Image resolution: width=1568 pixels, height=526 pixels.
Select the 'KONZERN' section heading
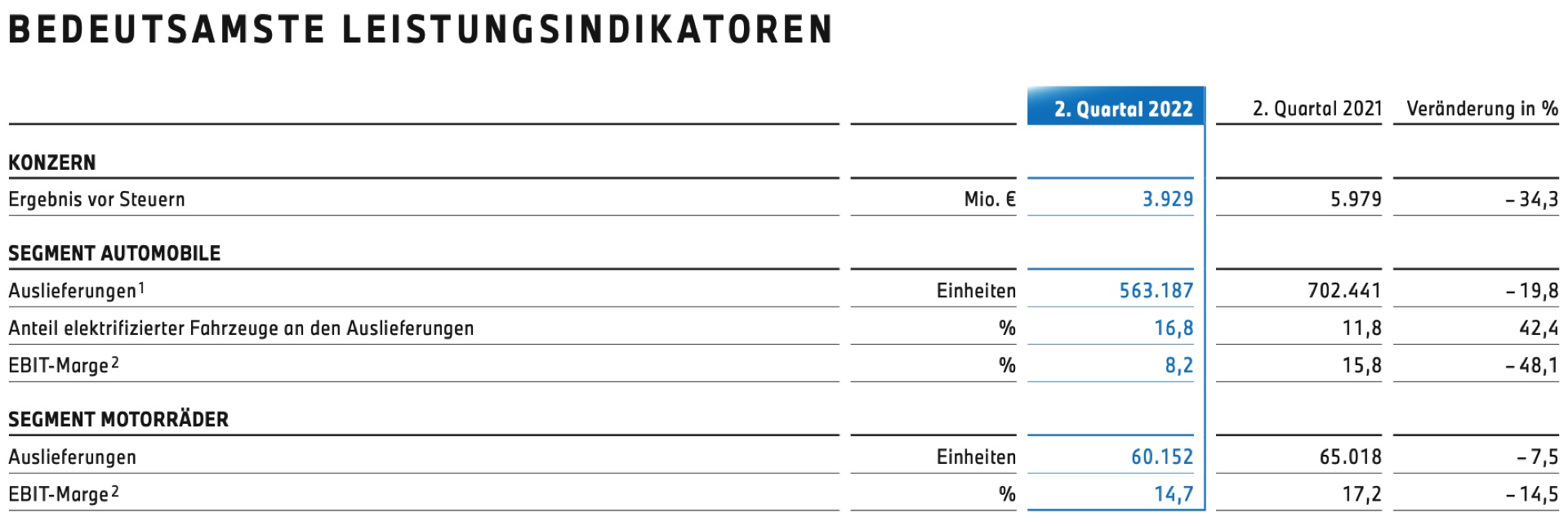[x=52, y=163]
